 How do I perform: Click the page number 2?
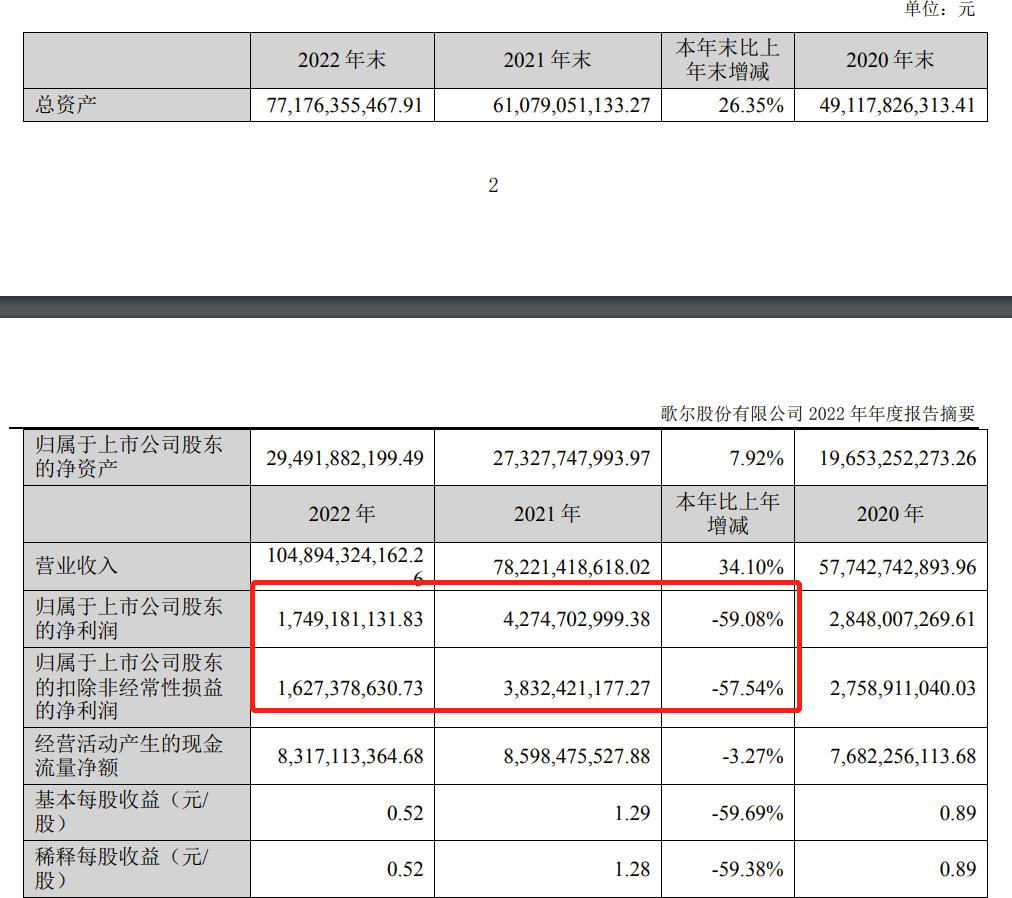(493, 185)
